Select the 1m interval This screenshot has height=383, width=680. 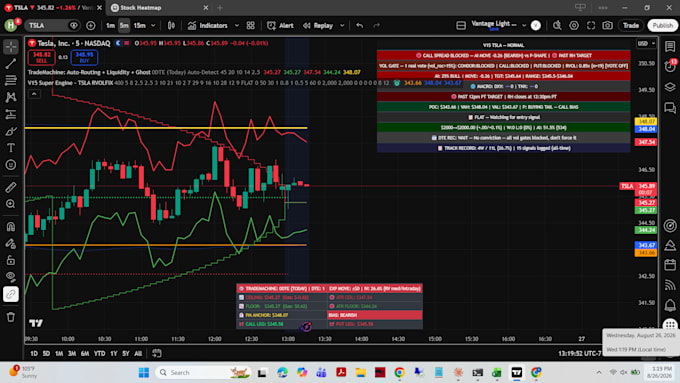click(x=110, y=26)
